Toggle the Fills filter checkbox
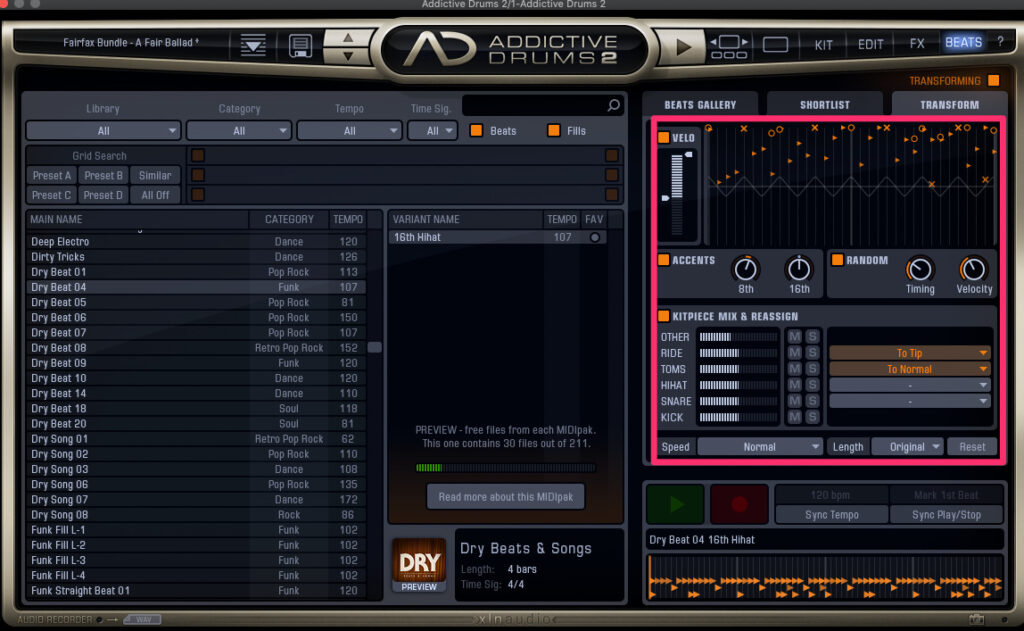1024x631 pixels. click(x=553, y=131)
